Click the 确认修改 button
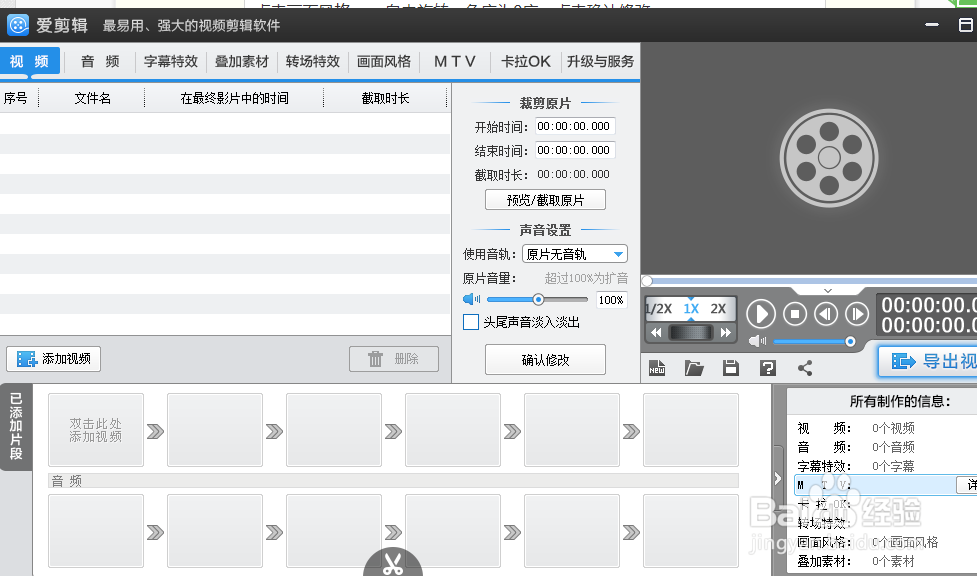Screen dimensions: 977x576 pyautogui.click(x=544, y=360)
